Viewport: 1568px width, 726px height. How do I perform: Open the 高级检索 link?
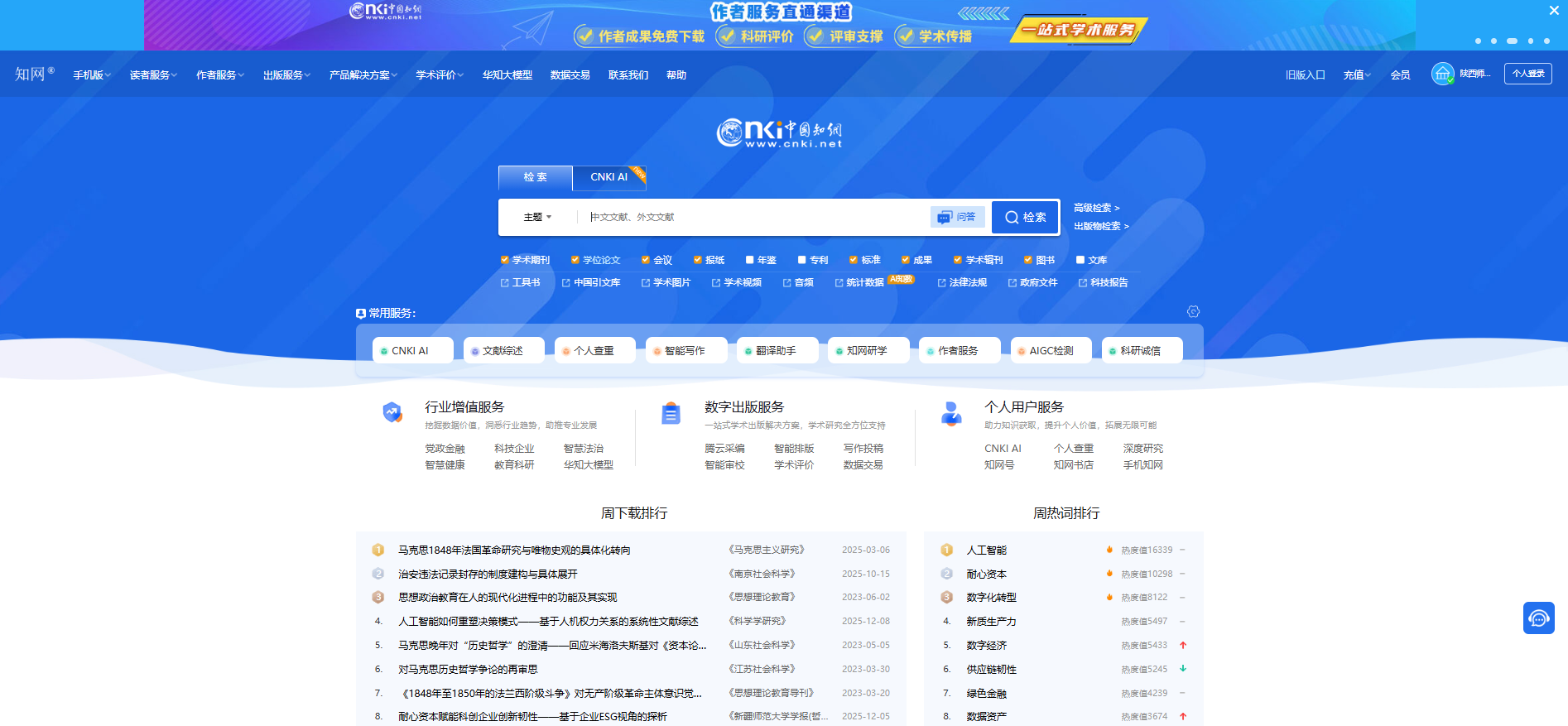pyautogui.click(x=1096, y=208)
